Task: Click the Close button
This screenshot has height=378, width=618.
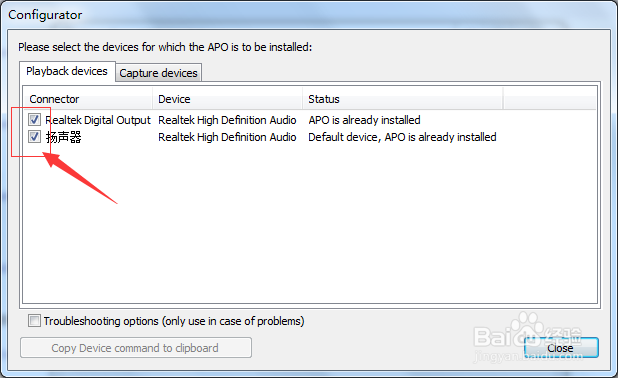Action: tap(561, 348)
